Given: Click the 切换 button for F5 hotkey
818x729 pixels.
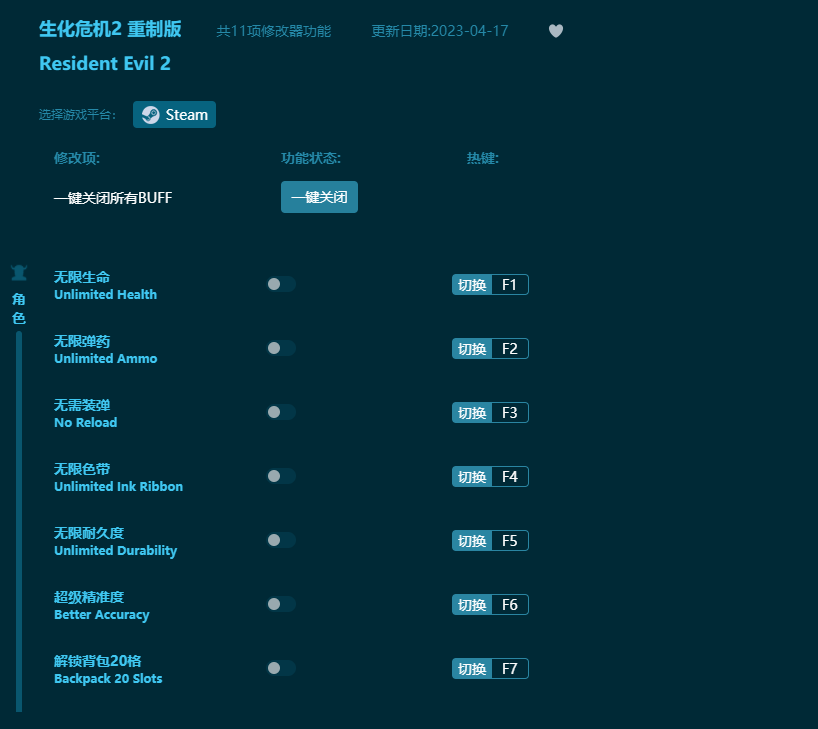Looking at the screenshot, I should coord(472,541).
